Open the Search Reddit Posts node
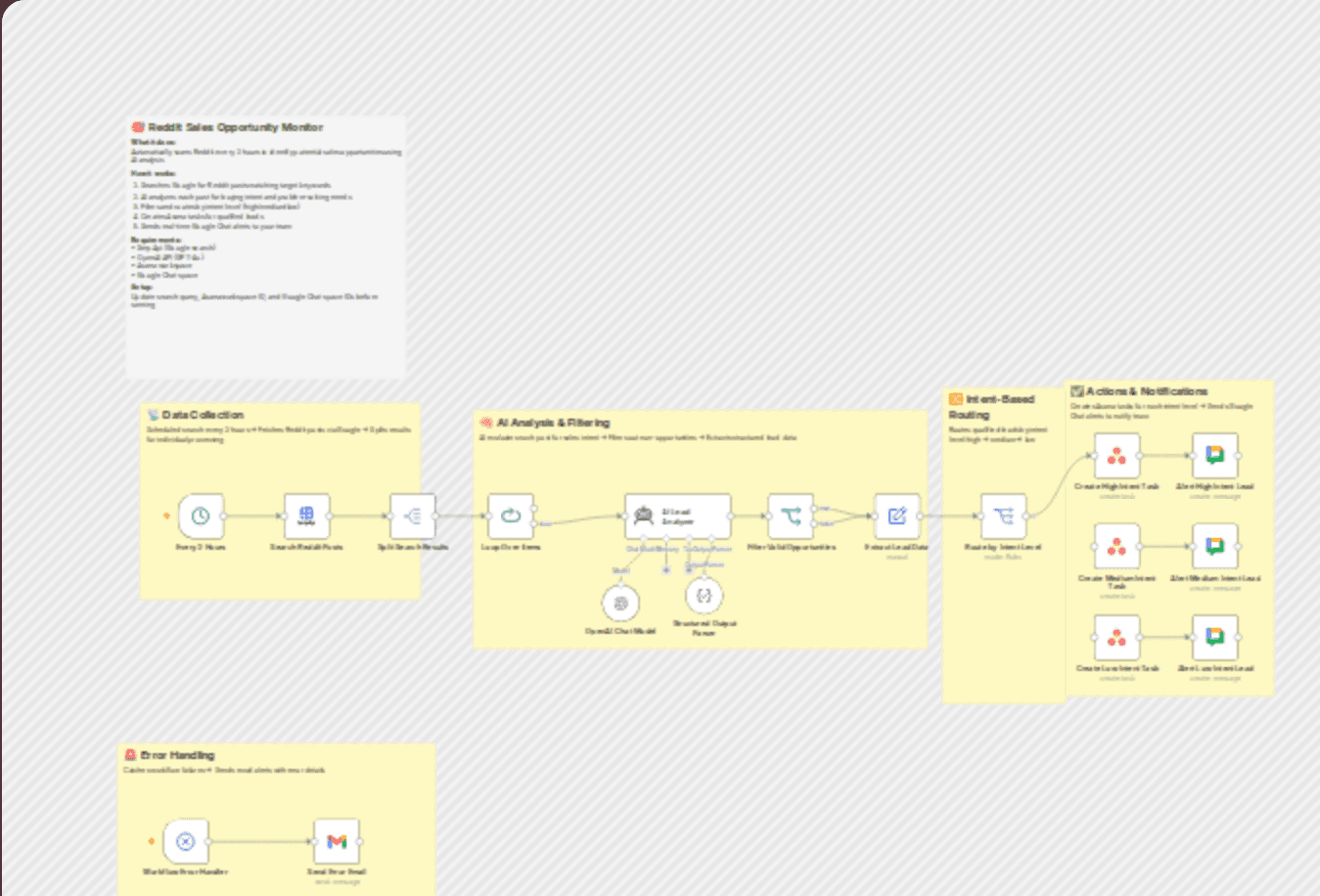 pos(306,515)
